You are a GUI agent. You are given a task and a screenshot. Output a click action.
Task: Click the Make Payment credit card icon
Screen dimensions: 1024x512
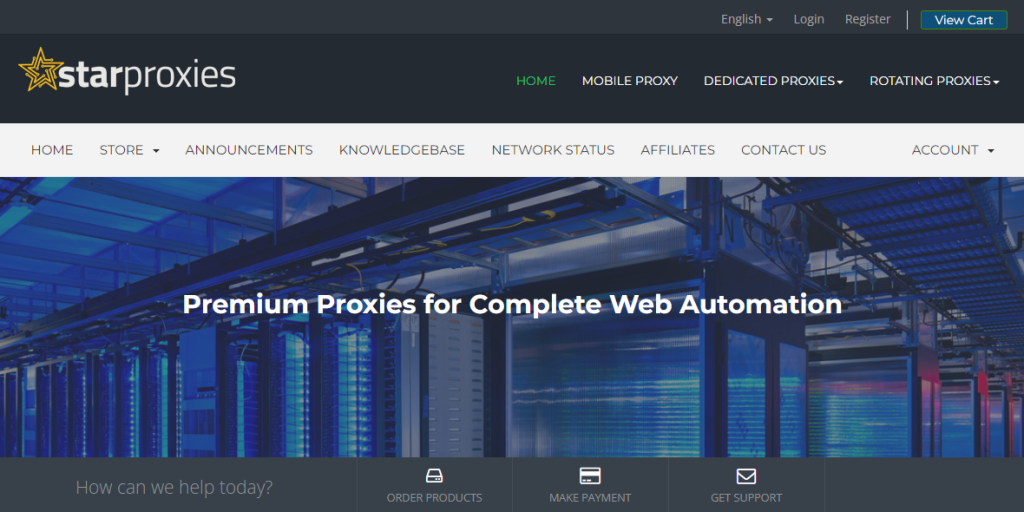pos(590,476)
